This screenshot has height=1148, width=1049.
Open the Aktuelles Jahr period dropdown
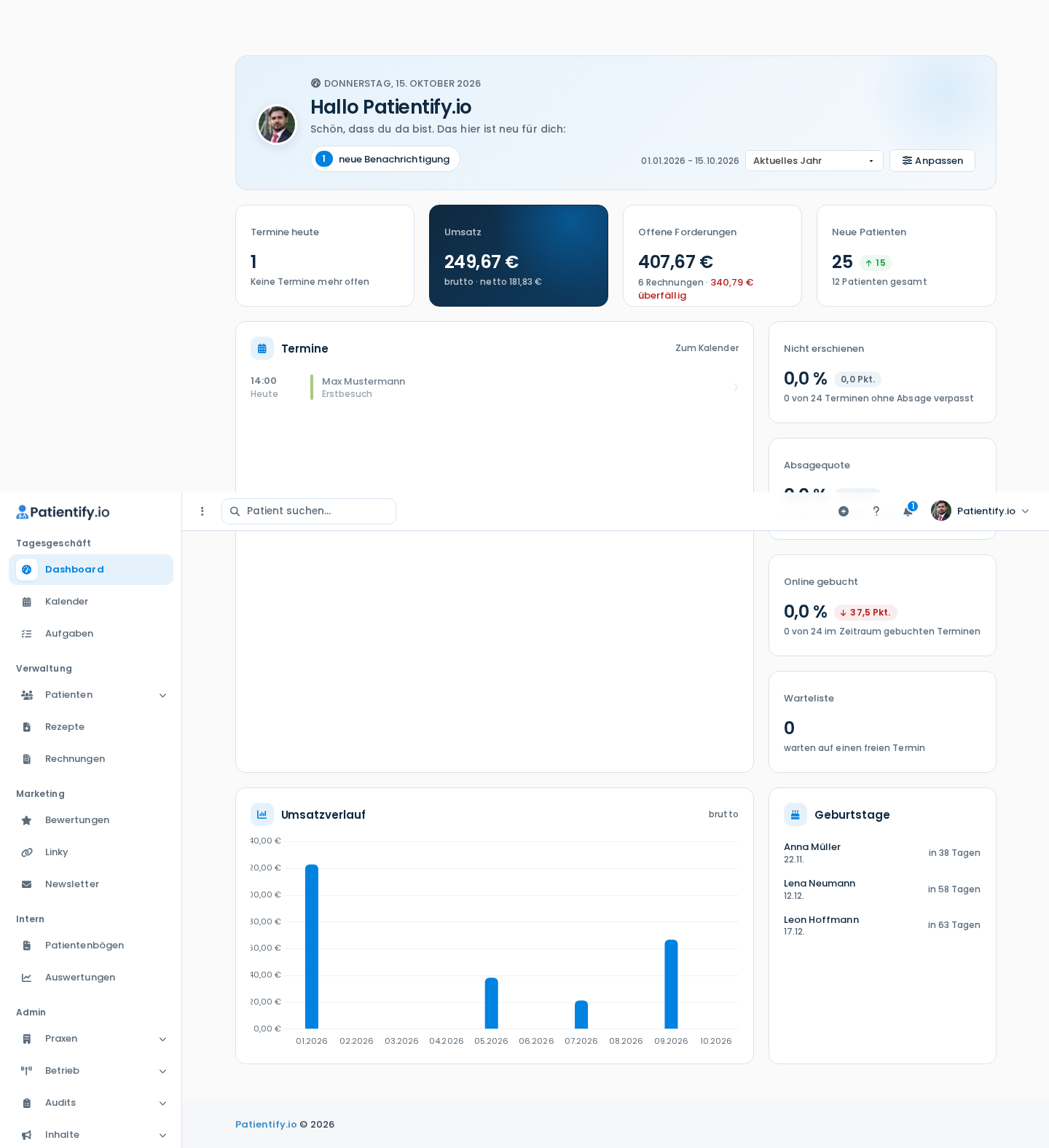(x=814, y=160)
